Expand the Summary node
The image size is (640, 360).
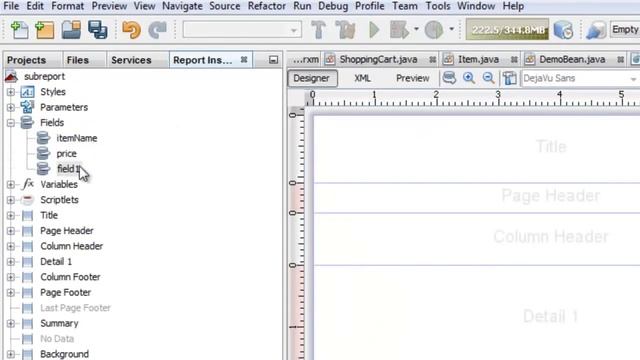tap(11, 324)
